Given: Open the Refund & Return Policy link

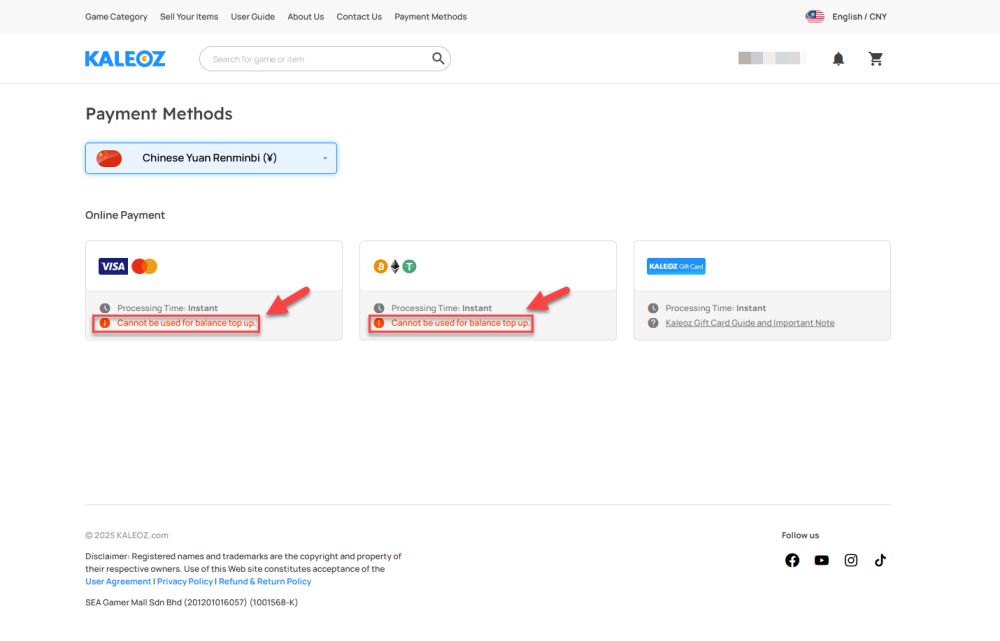Looking at the screenshot, I should click(265, 582).
